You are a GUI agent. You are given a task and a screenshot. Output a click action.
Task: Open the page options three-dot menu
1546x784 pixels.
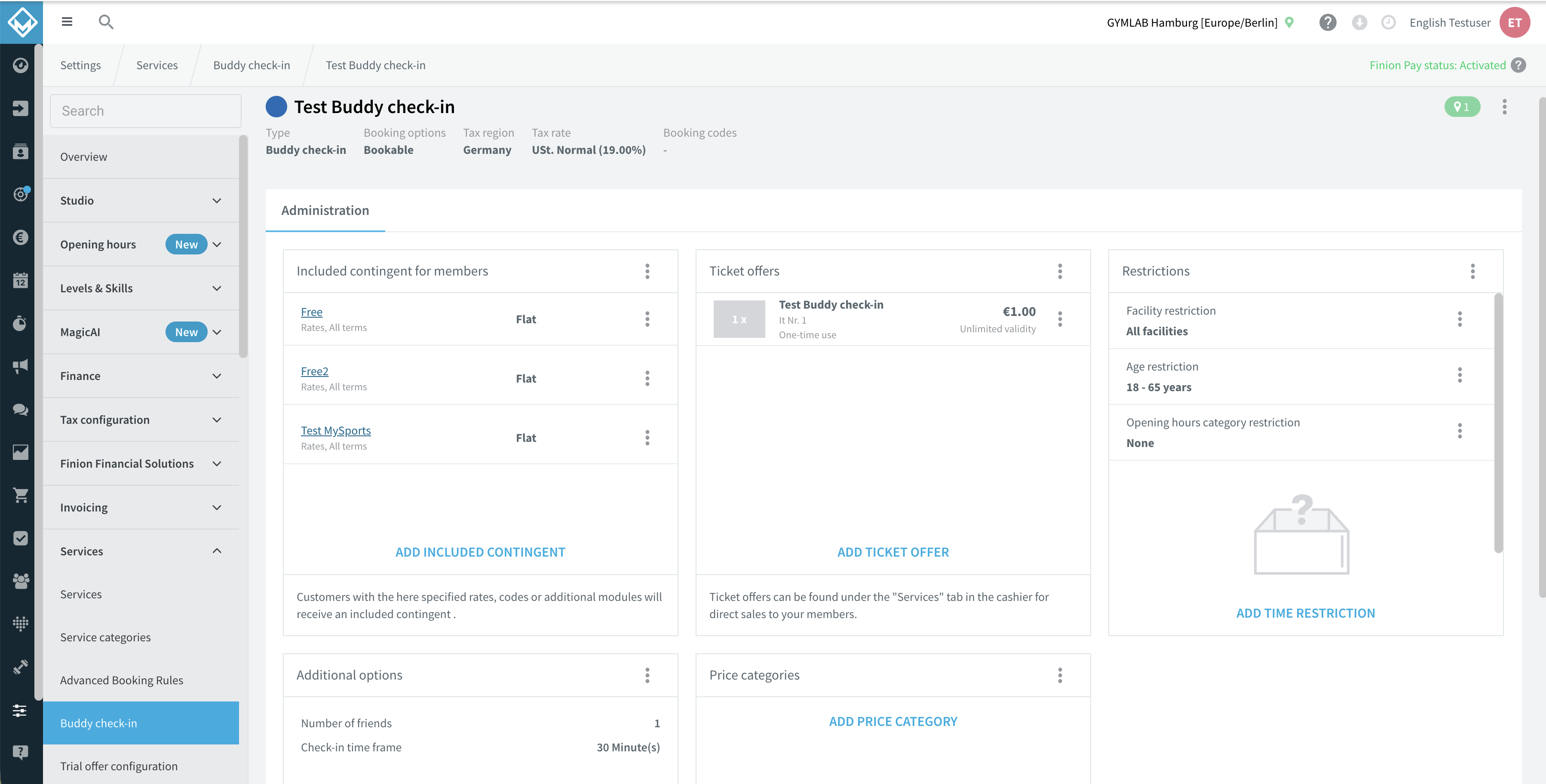pos(1504,107)
